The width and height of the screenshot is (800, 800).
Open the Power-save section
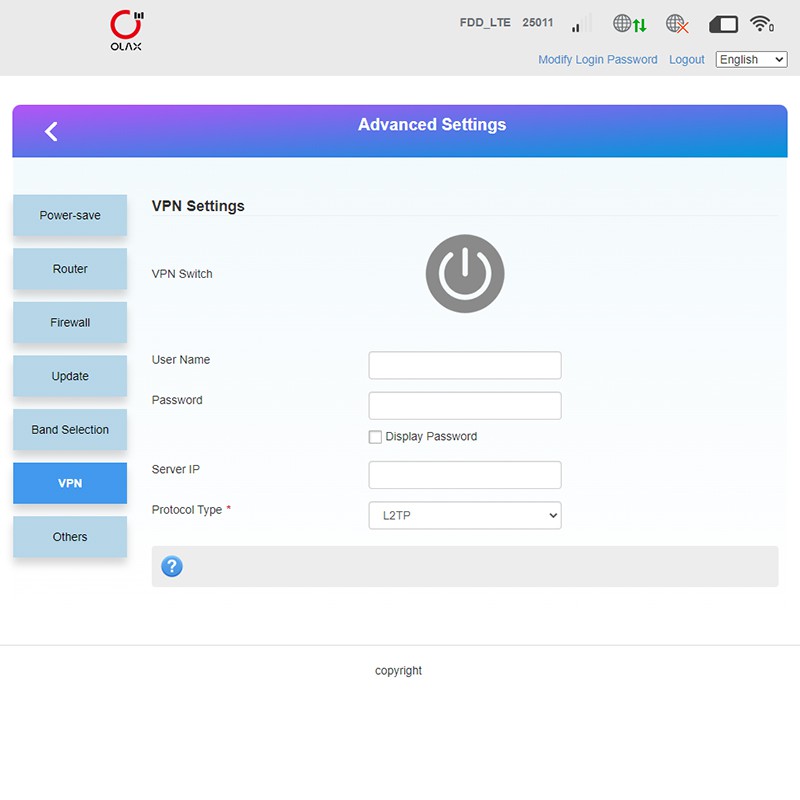pos(70,216)
